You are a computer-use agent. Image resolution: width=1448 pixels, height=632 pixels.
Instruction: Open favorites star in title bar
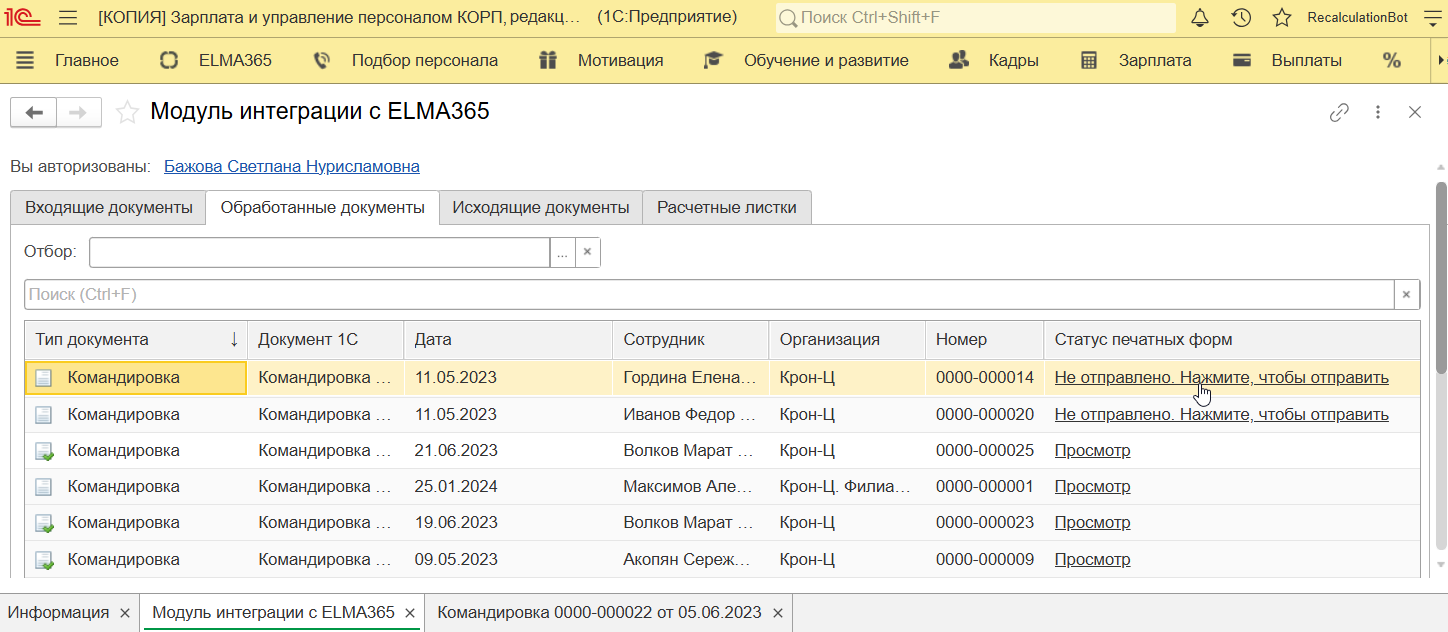(1282, 18)
